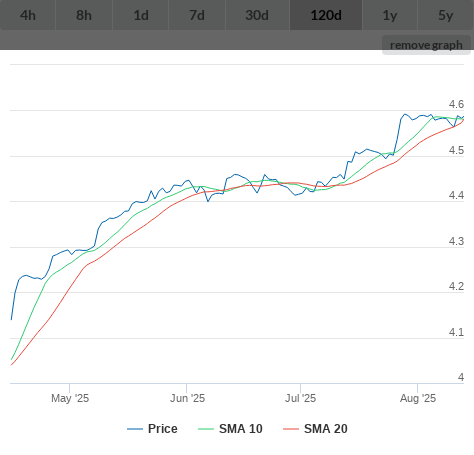
Task: Select the 4h time range tab
Action: pos(28,15)
